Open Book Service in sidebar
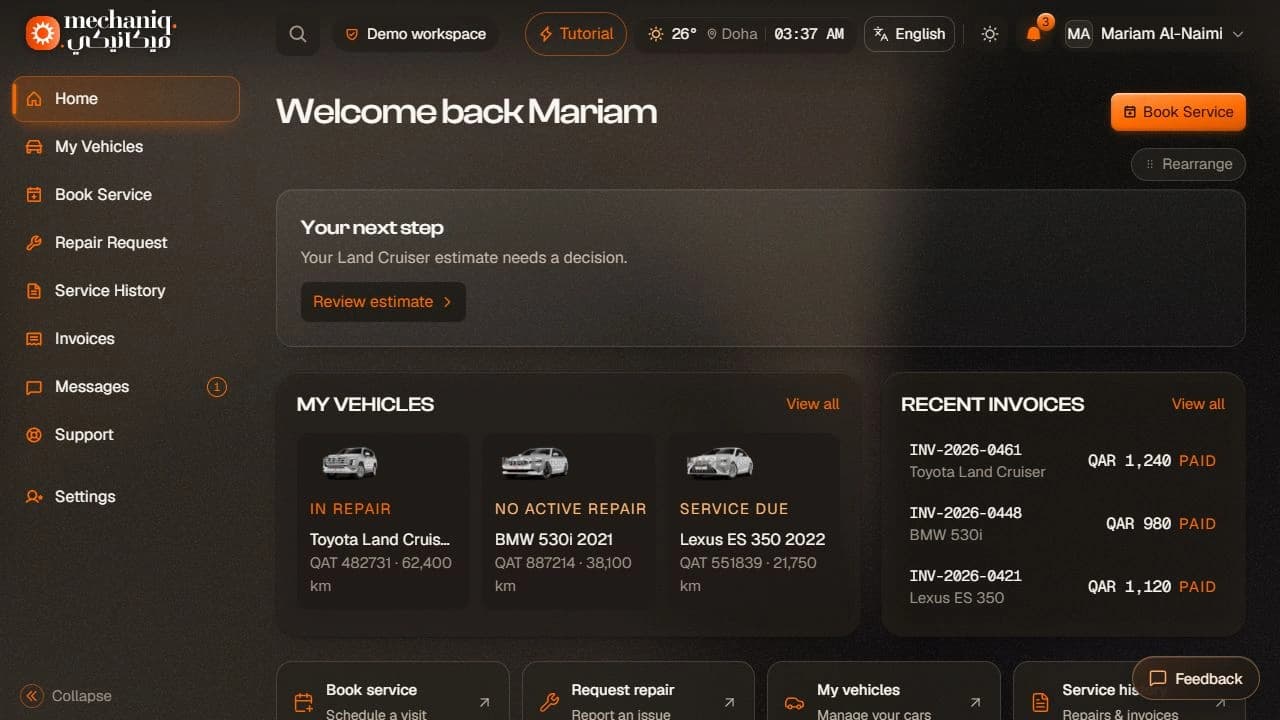 [x=126, y=195]
